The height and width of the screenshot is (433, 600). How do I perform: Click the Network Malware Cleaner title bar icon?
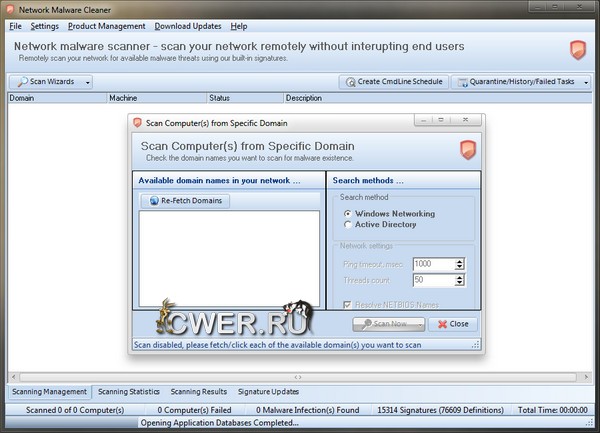tap(11, 8)
